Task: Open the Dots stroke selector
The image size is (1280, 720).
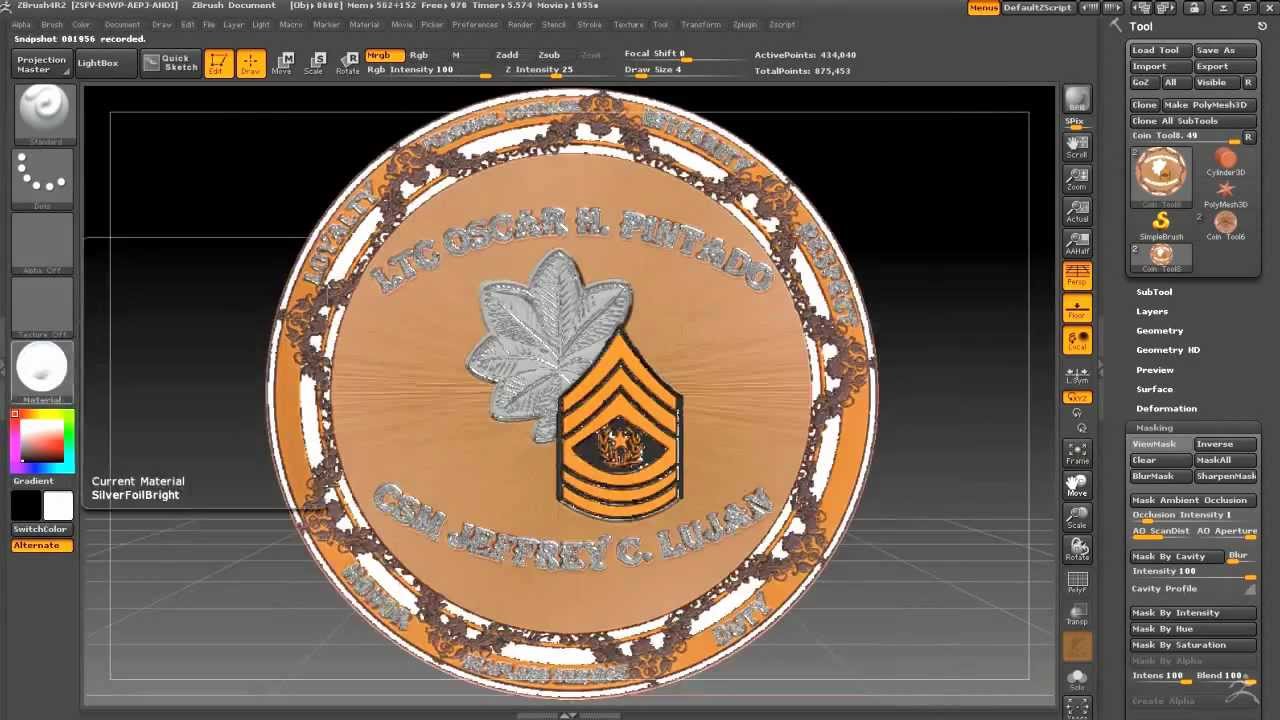Action: point(42,179)
